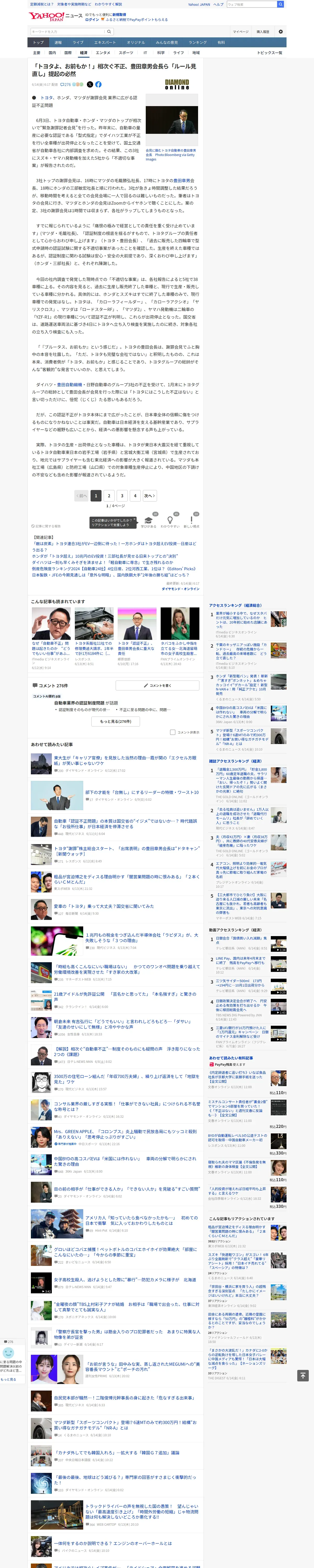Viewport: 314px width, 1568px height.
Task: Click the 次へ next page button
Action: pyautogui.click(x=149, y=495)
